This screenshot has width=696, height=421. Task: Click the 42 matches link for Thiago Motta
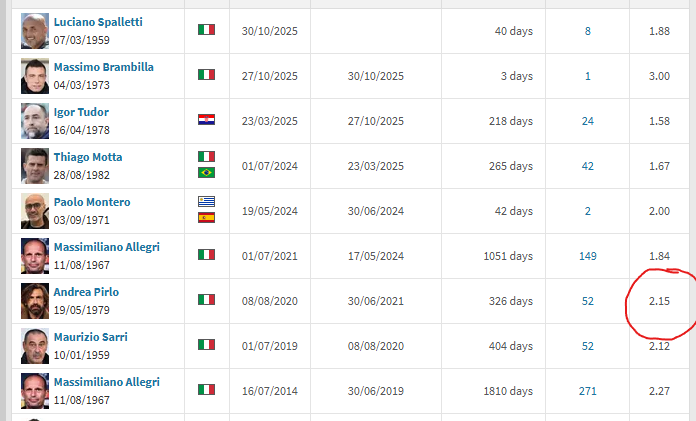[588, 166]
